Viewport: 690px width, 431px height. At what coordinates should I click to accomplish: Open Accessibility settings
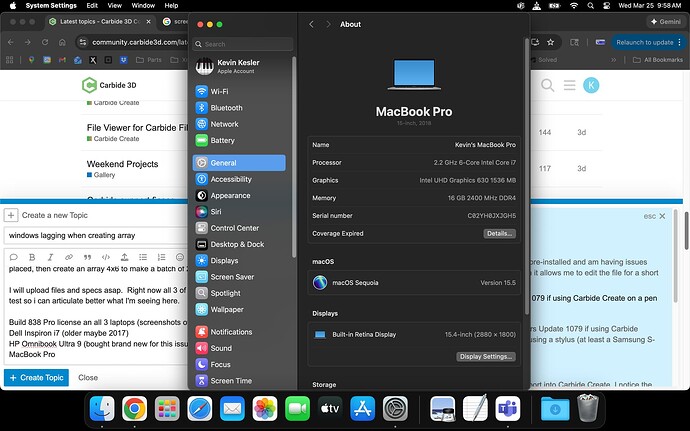click(240, 179)
